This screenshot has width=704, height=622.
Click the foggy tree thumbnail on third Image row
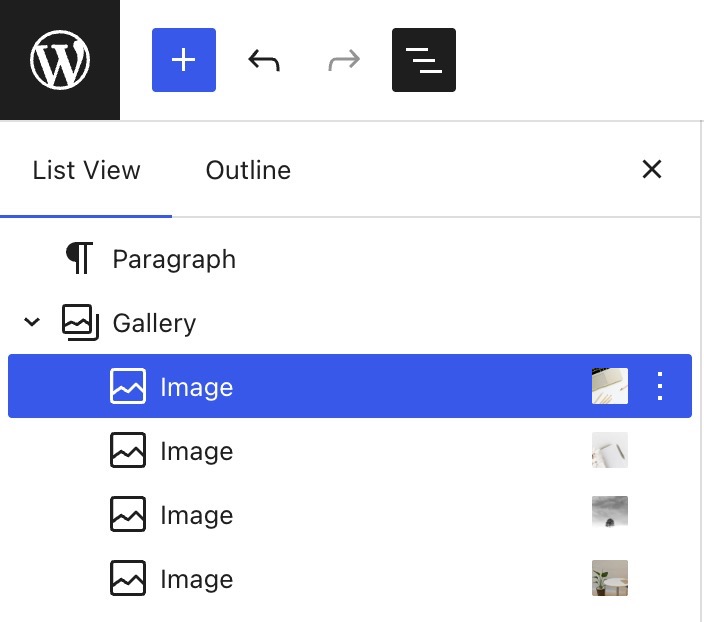pyautogui.click(x=610, y=512)
